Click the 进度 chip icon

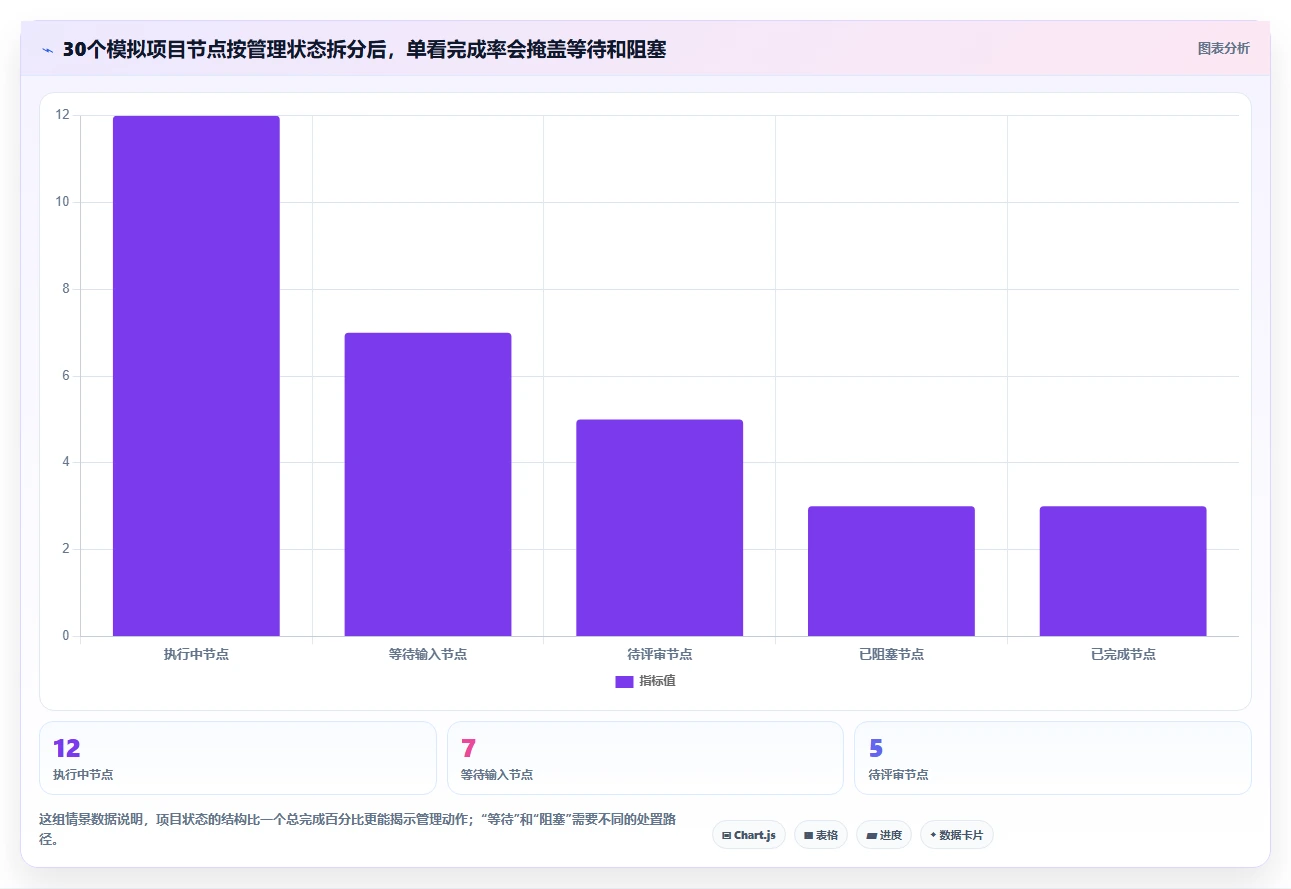(x=871, y=835)
